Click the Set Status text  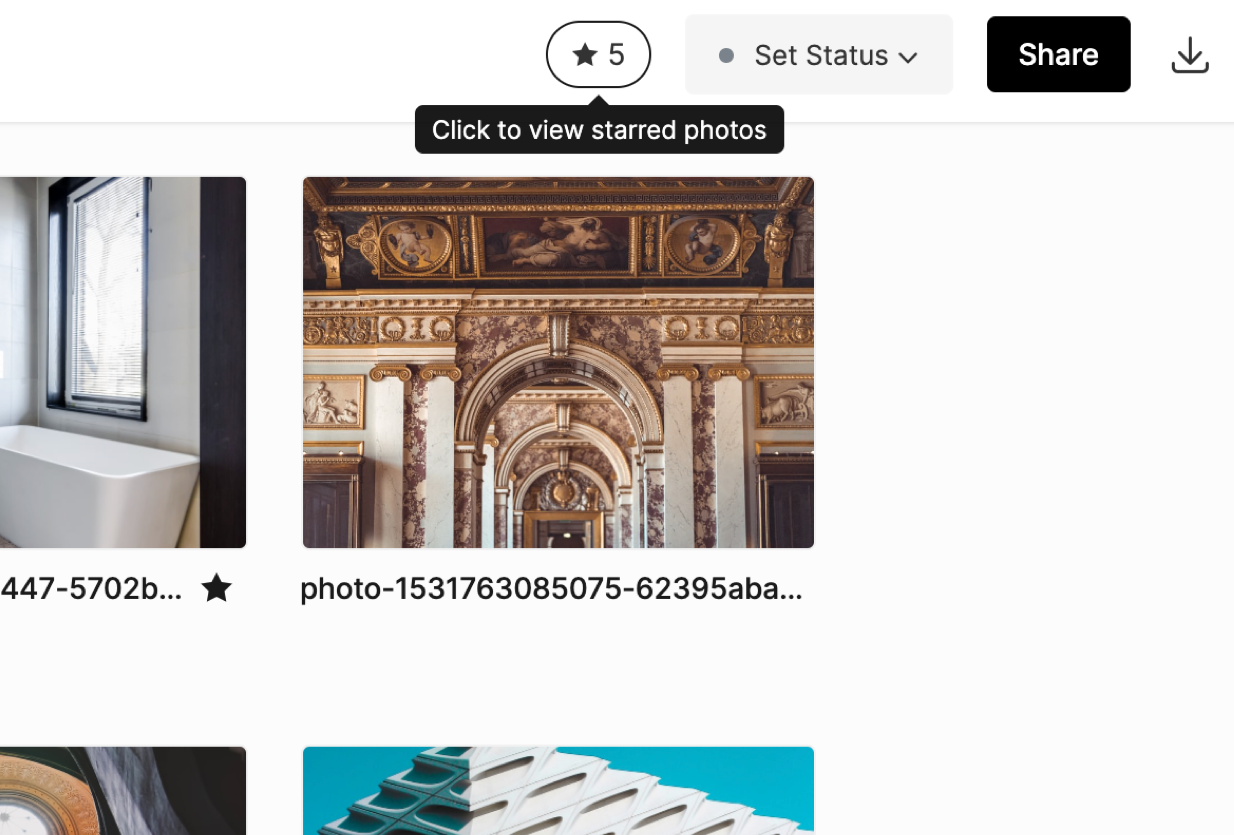pyautogui.click(x=821, y=55)
